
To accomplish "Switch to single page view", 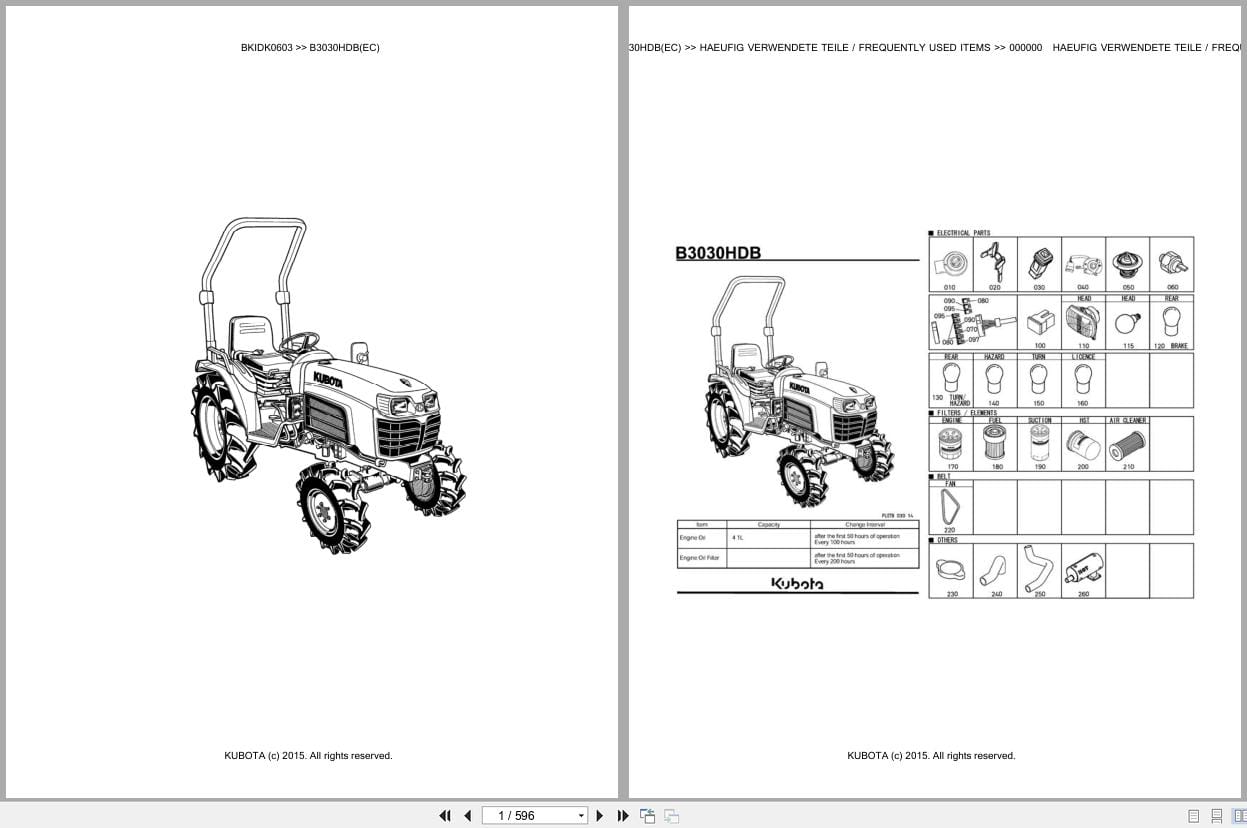I will pyautogui.click(x=1194, y=816).
